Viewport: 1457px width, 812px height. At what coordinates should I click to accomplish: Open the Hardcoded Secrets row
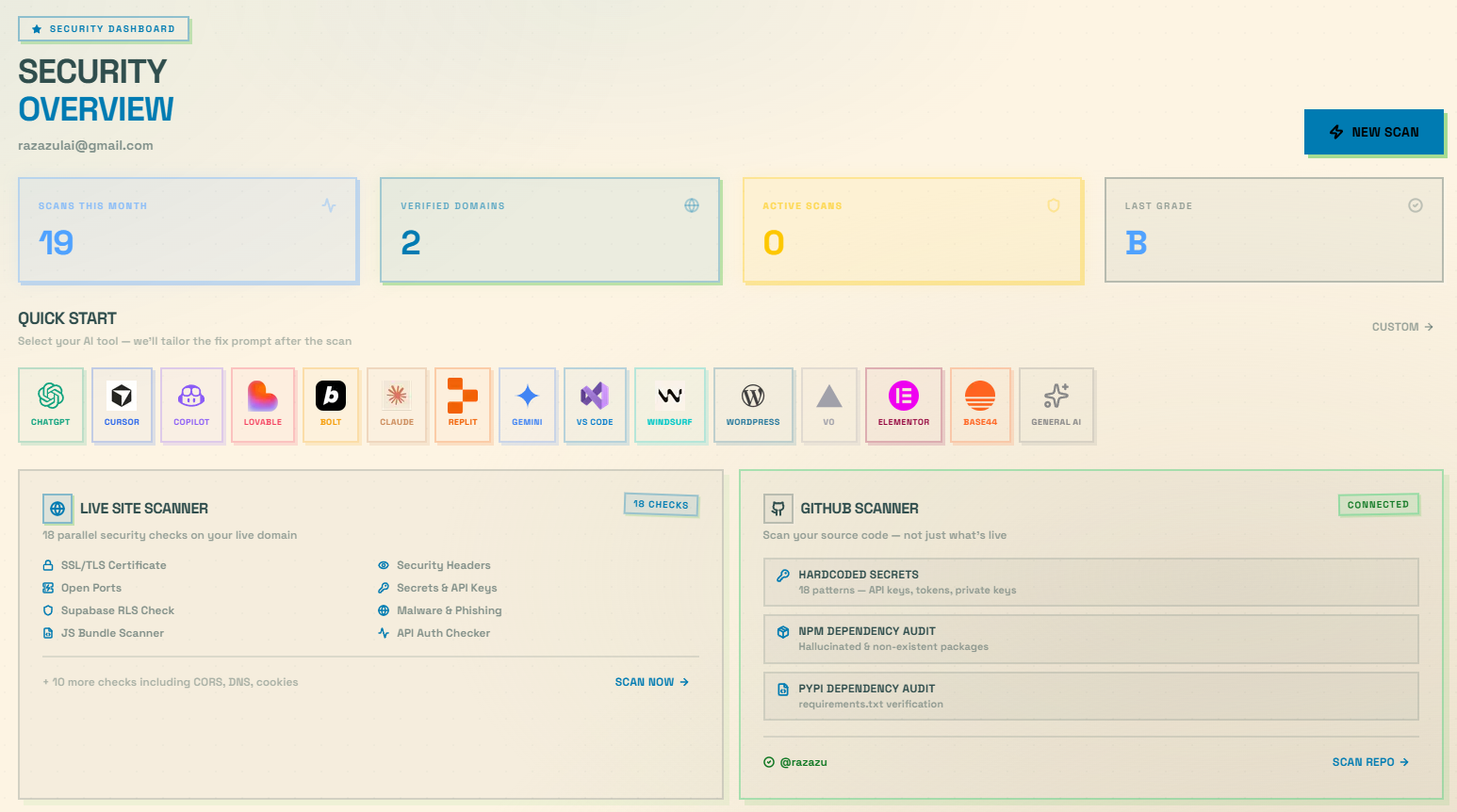pos(1091,582)
